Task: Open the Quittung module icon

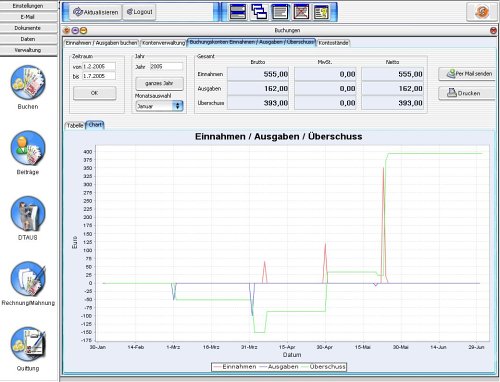Action: tap(28, 344)
